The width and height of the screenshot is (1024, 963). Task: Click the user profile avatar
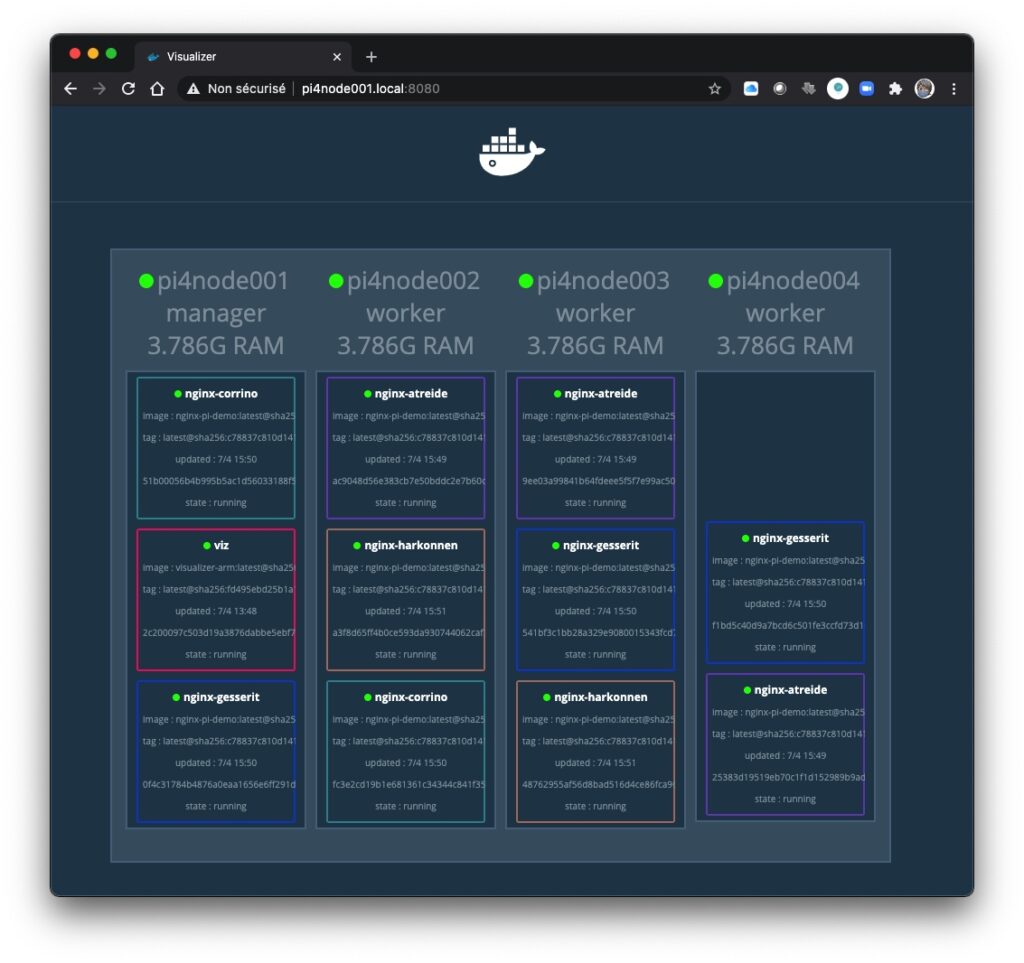pos(924,89)
